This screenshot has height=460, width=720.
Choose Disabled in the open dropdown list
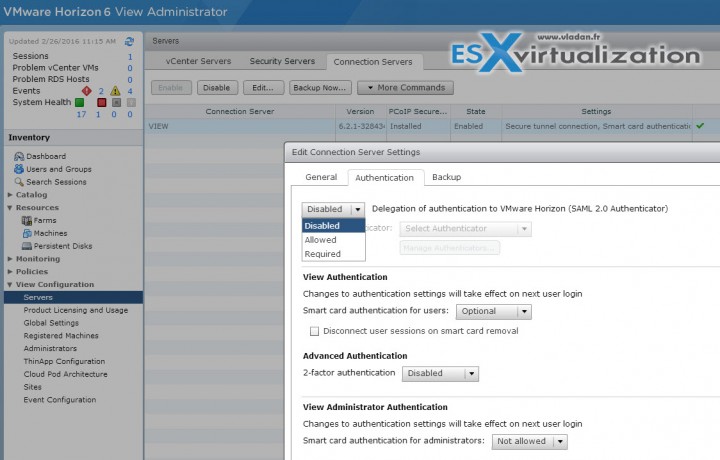pyautogui.click(x=333, y=226)
